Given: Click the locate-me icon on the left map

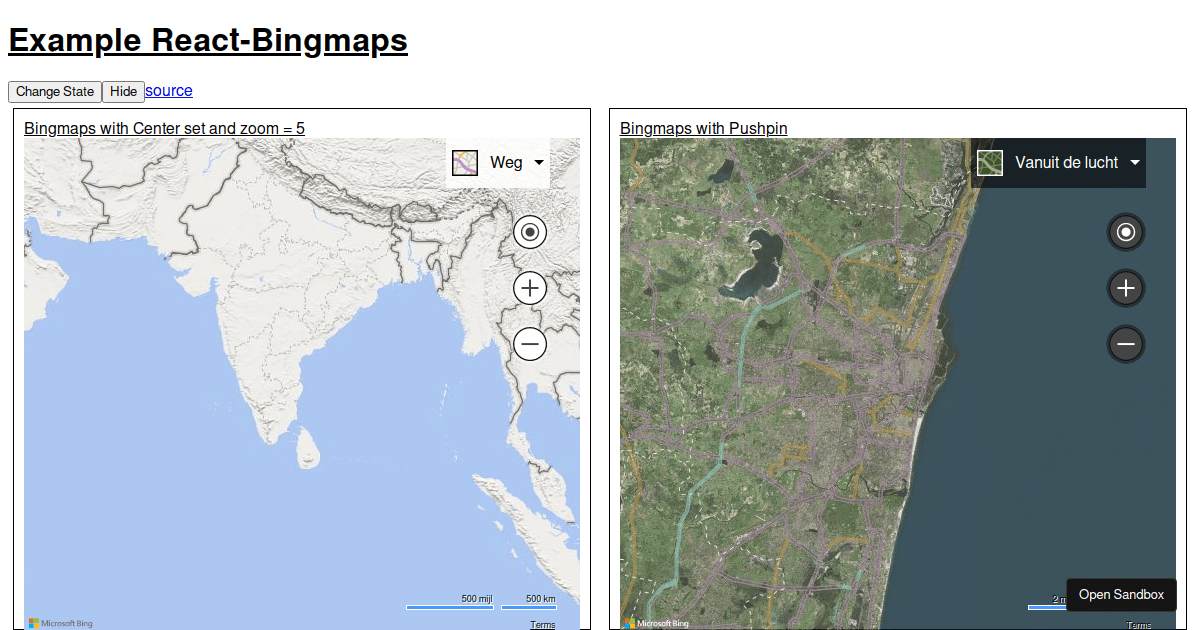Looking at the screenshot, I should coord(530,232).
